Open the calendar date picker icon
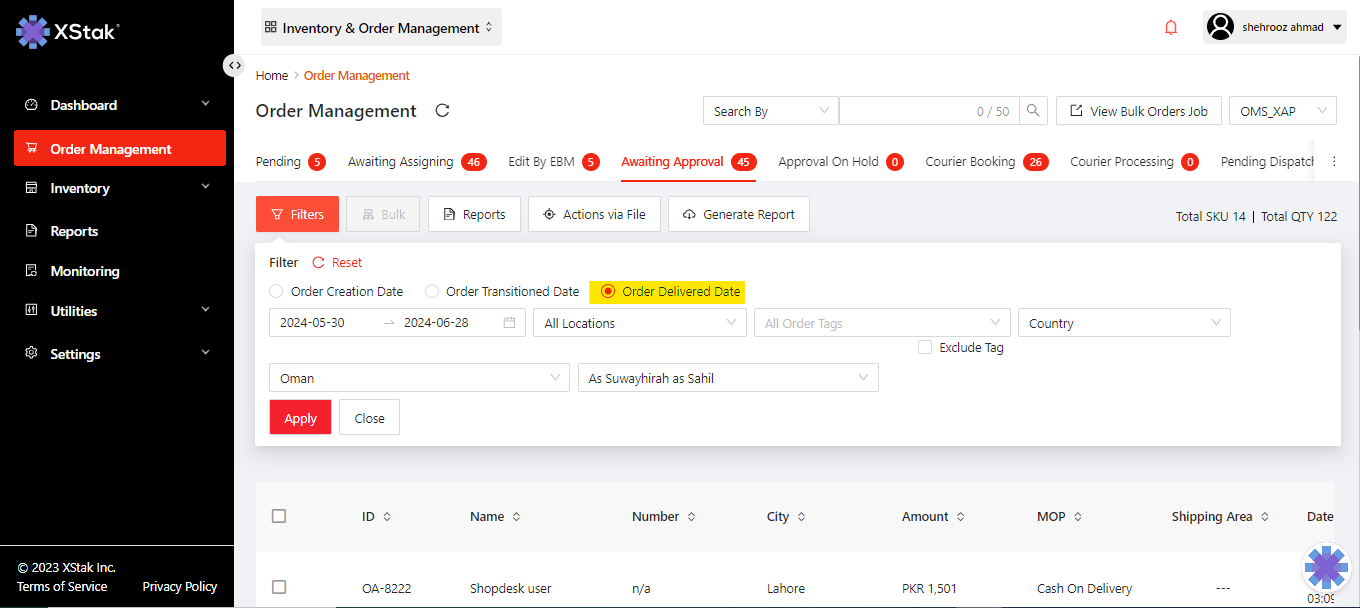 (x=510, y=323)
